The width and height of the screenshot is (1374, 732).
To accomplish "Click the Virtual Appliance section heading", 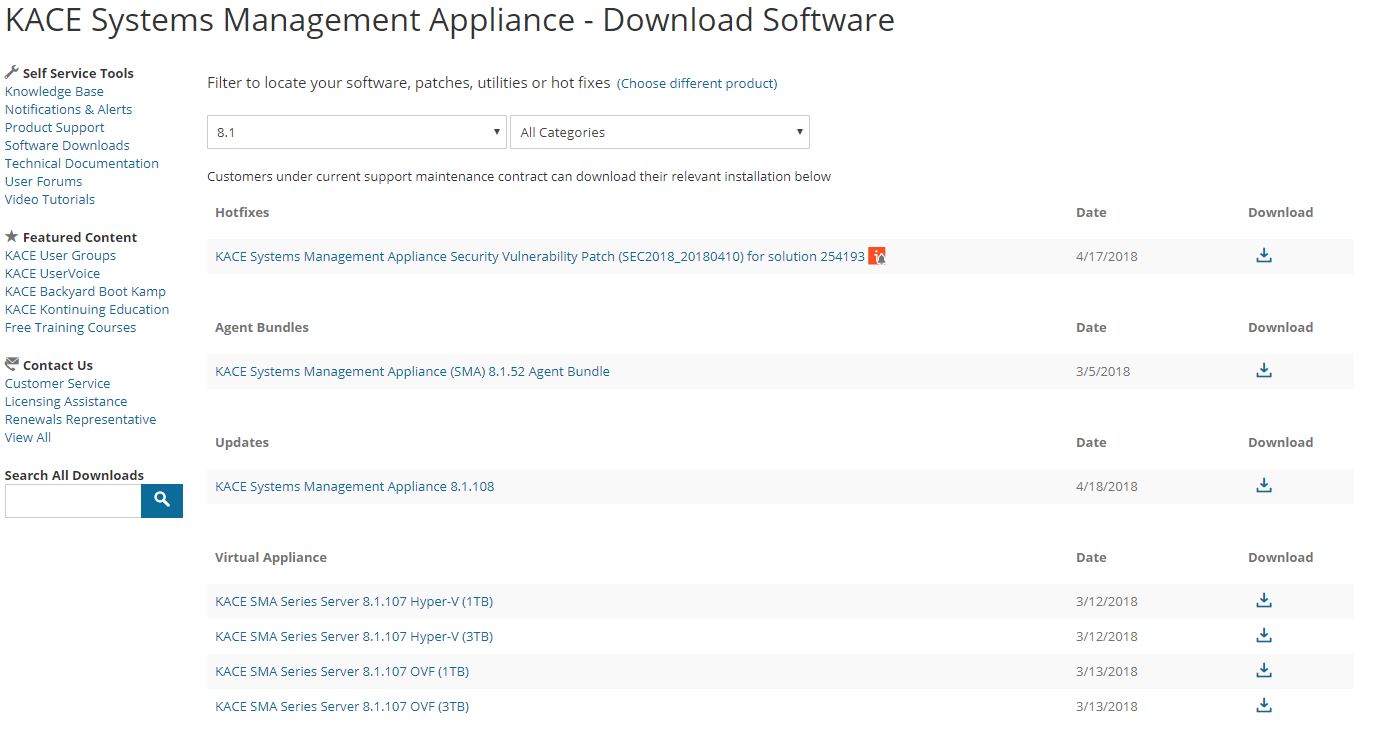I will 271,557.
